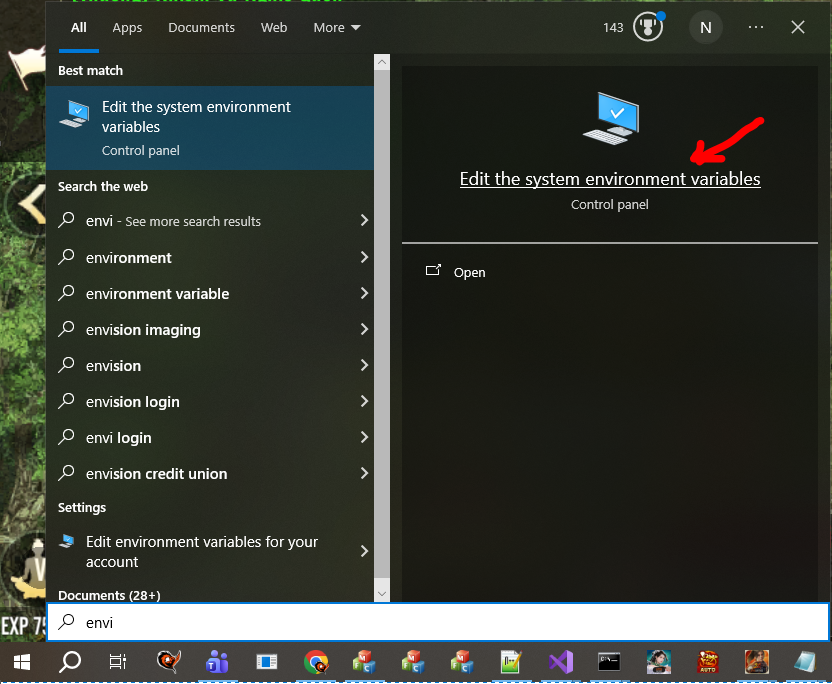Select the Web search tab
Viewport: 832px width, 684px height.
tap(274, 28)
